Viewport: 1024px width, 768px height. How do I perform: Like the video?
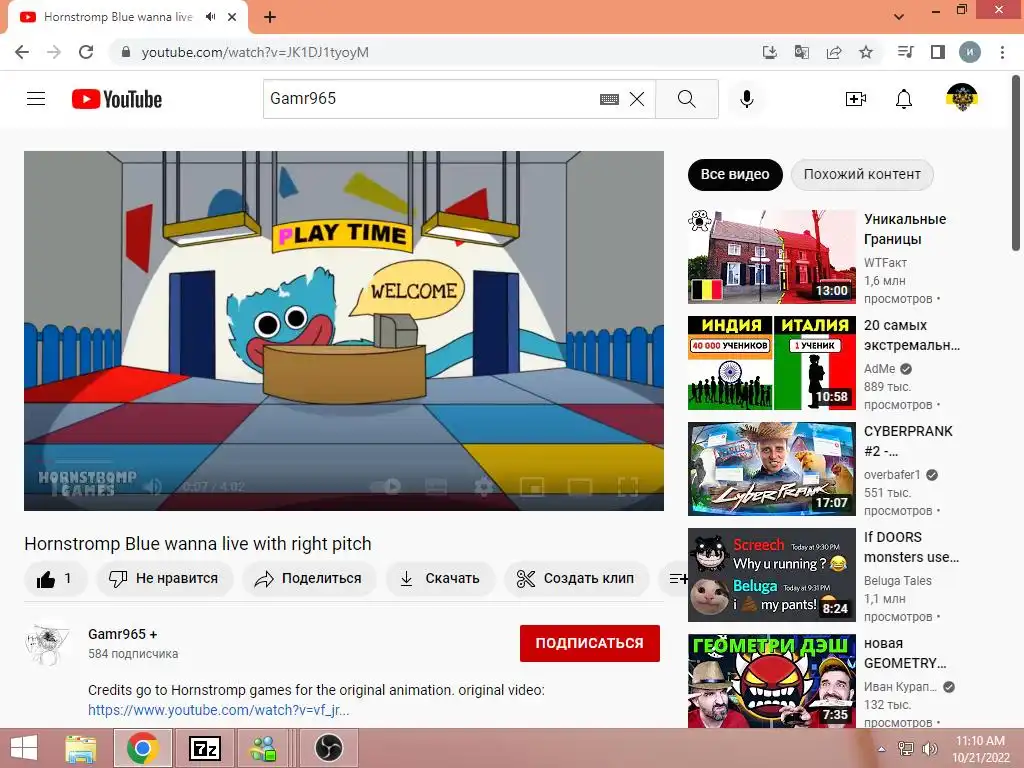(55, 579)
